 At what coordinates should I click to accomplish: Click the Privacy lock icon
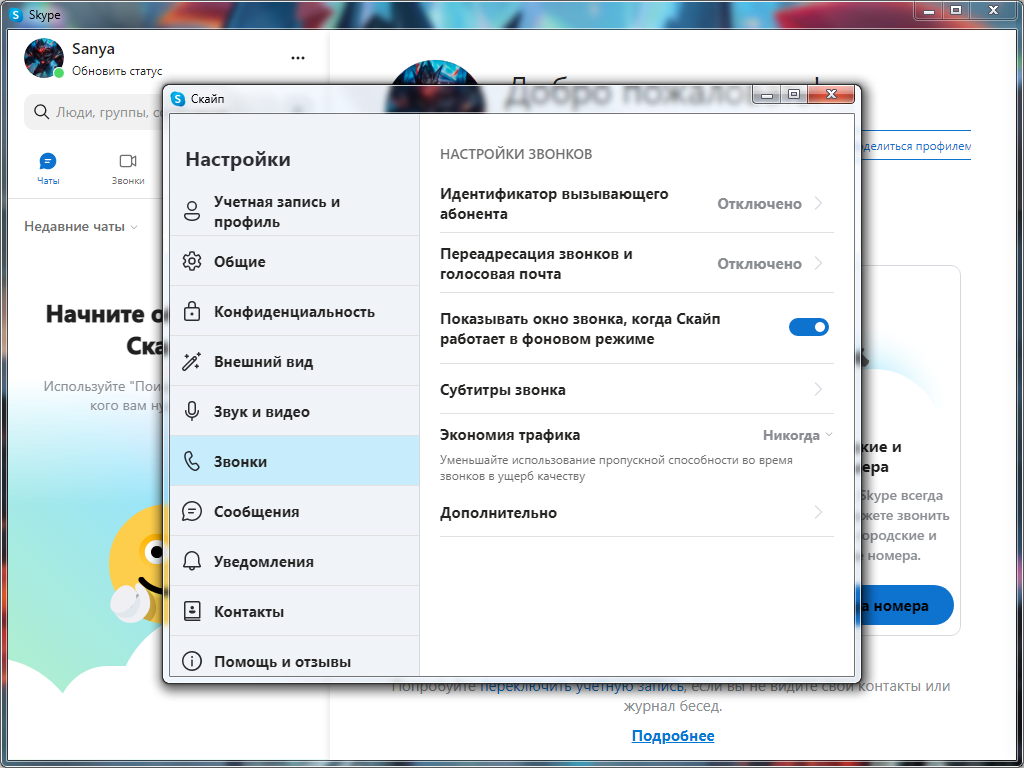pos(192,311)
